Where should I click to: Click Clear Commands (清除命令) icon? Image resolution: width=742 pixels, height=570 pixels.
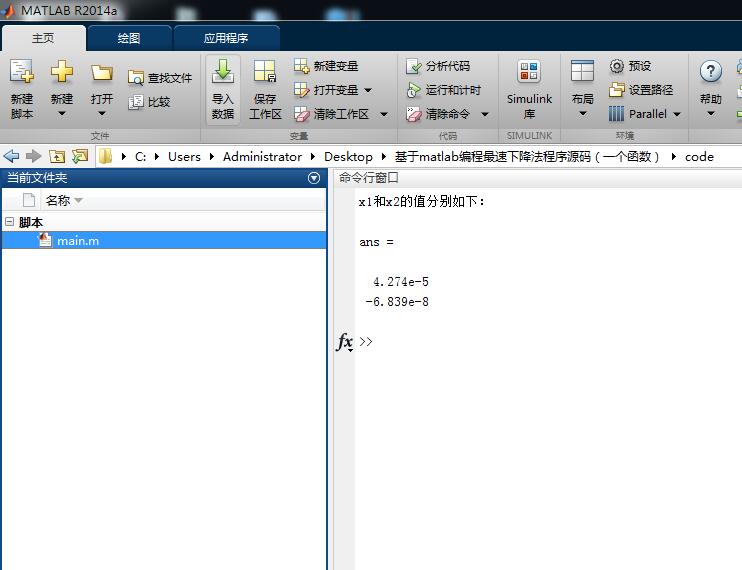click(x=413, y=114)
